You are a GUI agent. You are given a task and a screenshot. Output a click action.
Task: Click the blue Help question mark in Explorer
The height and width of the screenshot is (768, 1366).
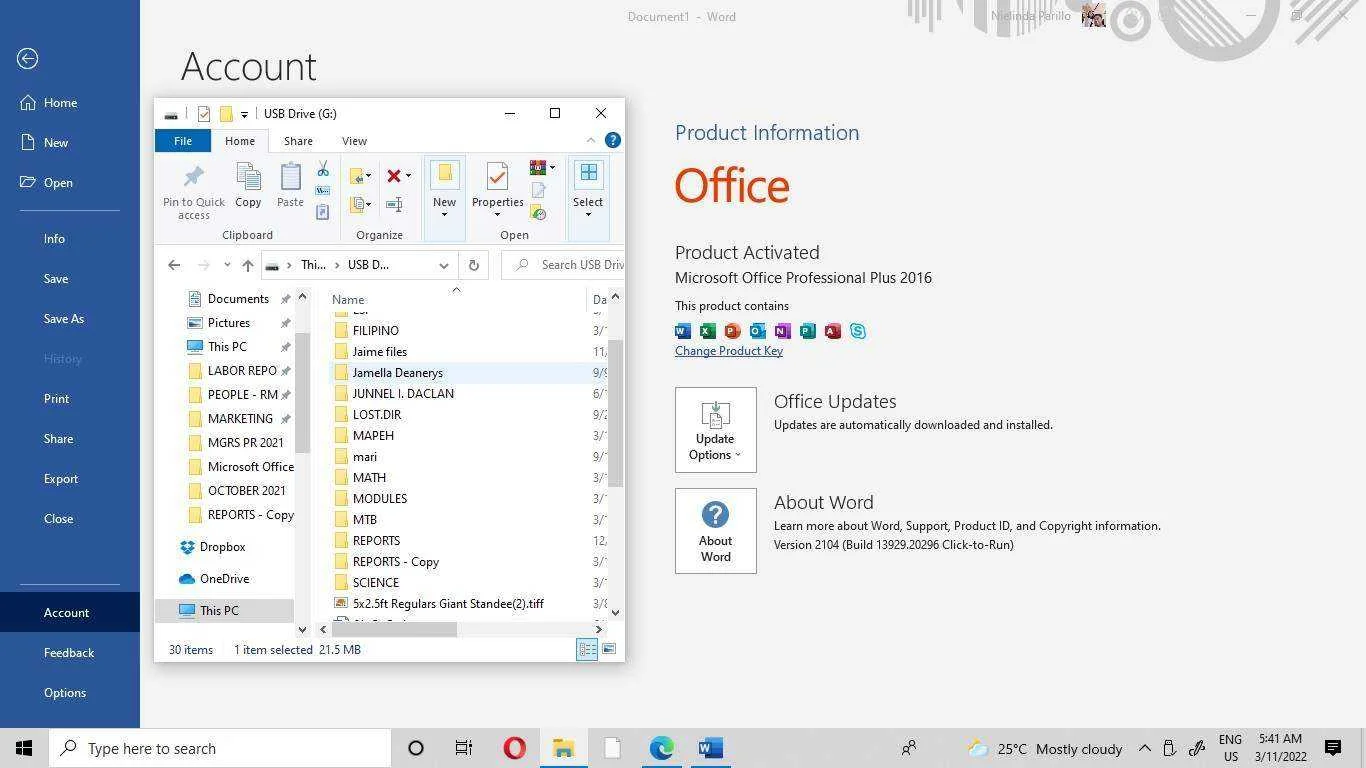coord(613,141)
